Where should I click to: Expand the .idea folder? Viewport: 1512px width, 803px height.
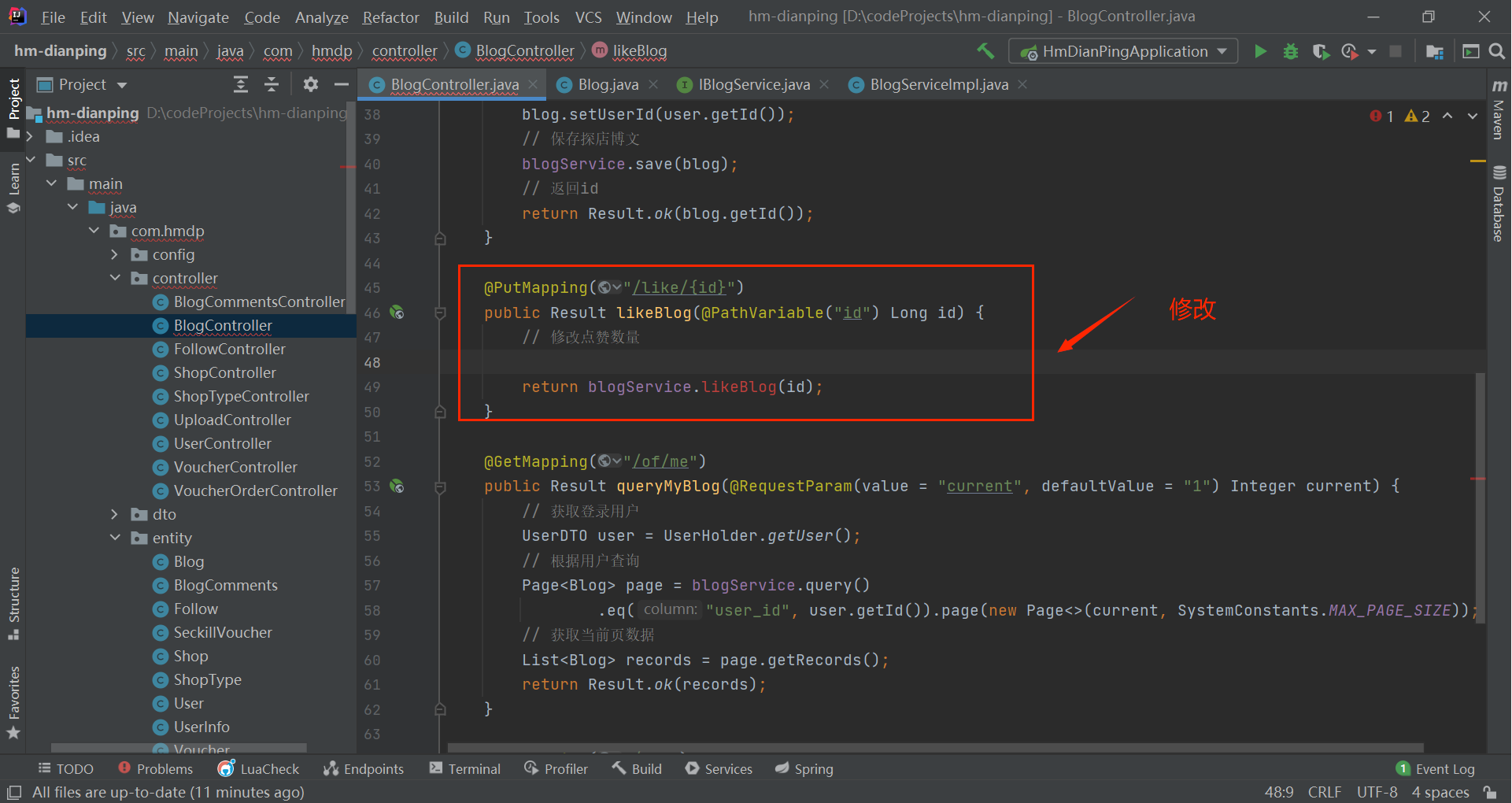(30, 137)
